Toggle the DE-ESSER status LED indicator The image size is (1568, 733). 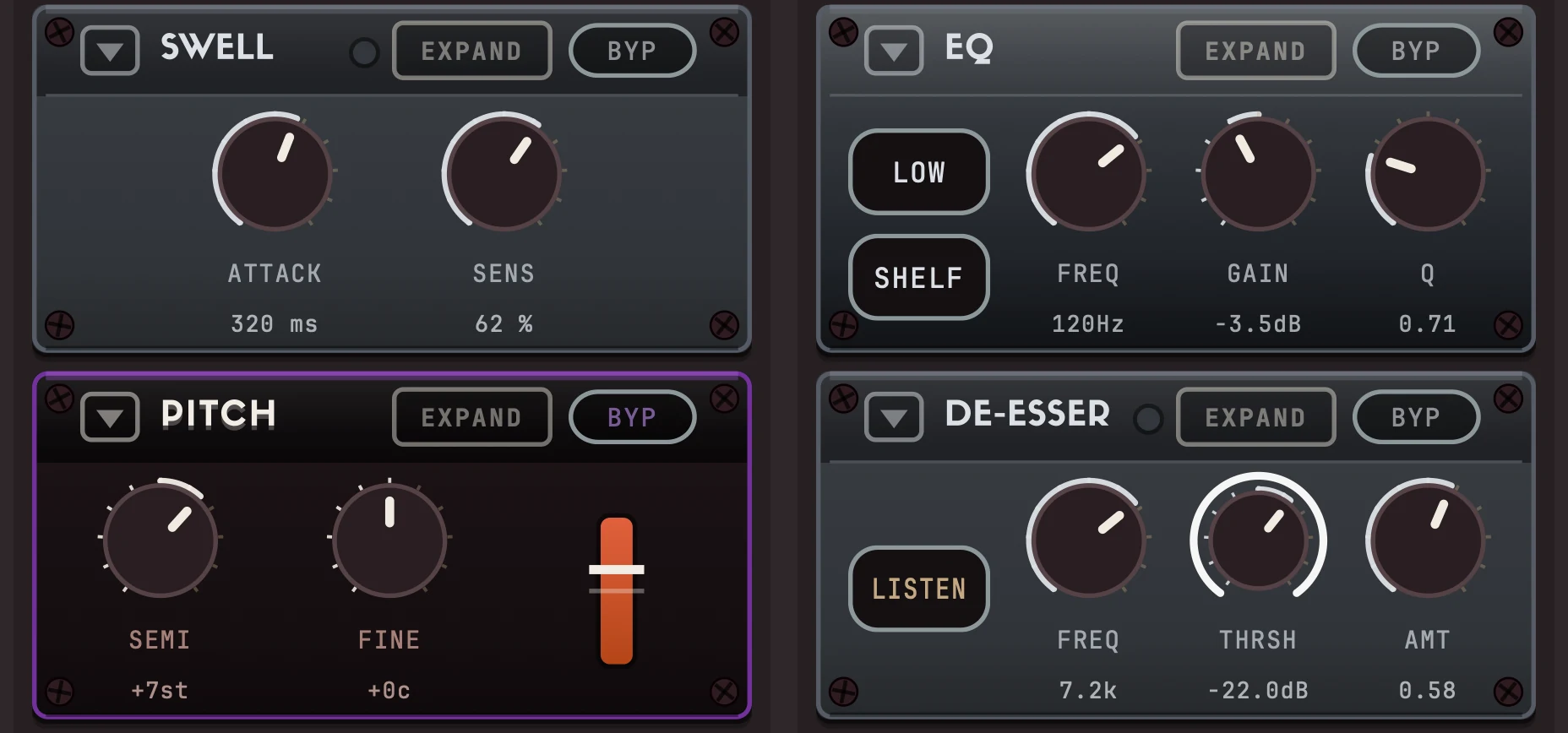tap(1148, 419)
